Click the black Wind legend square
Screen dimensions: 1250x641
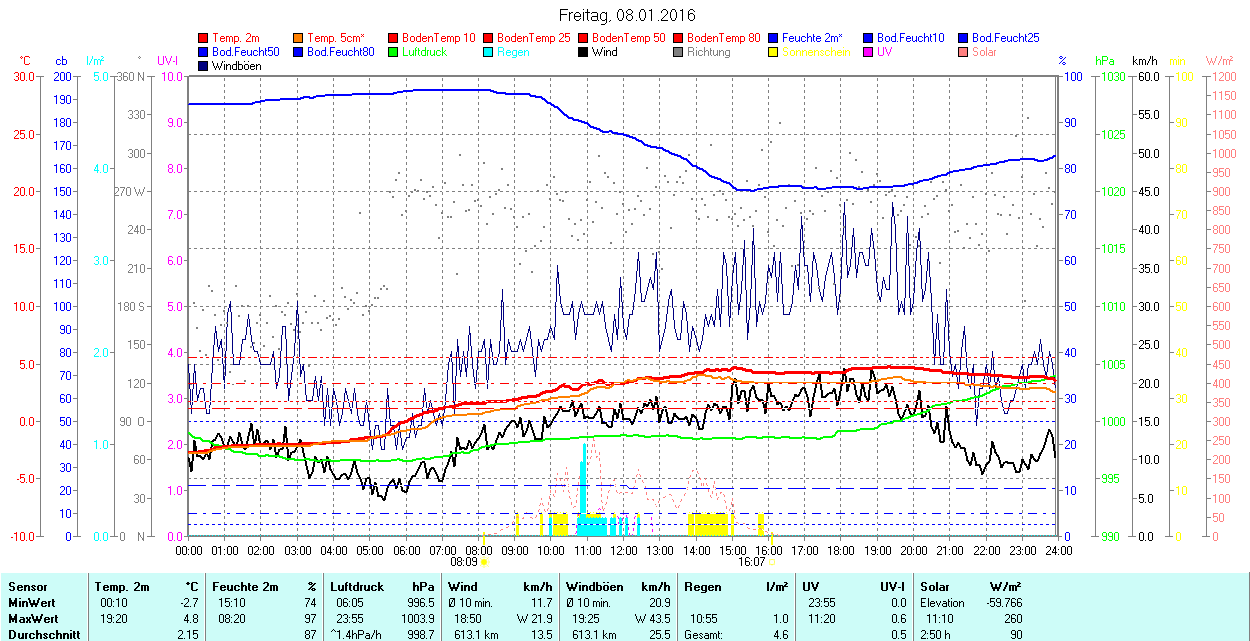tap(584, 52)
